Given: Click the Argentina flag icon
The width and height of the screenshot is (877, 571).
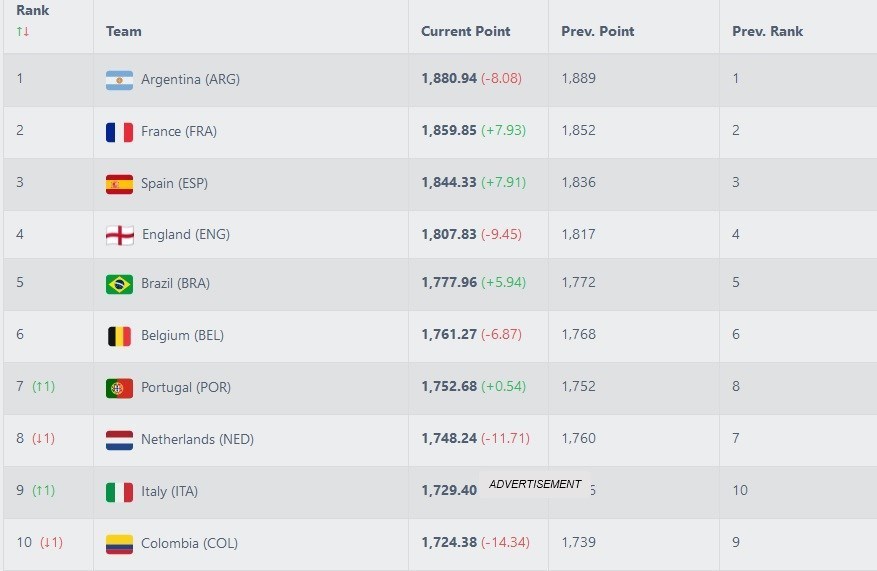Looking at the screenshot, I should pyautogui.click(x=119, y=80).
